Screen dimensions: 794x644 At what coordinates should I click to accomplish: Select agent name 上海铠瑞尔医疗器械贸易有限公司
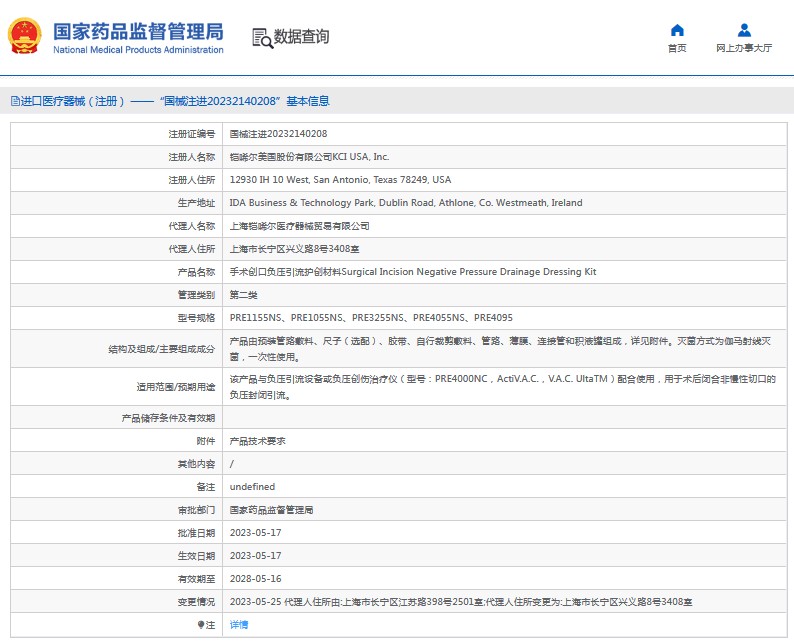click(299, 226)
